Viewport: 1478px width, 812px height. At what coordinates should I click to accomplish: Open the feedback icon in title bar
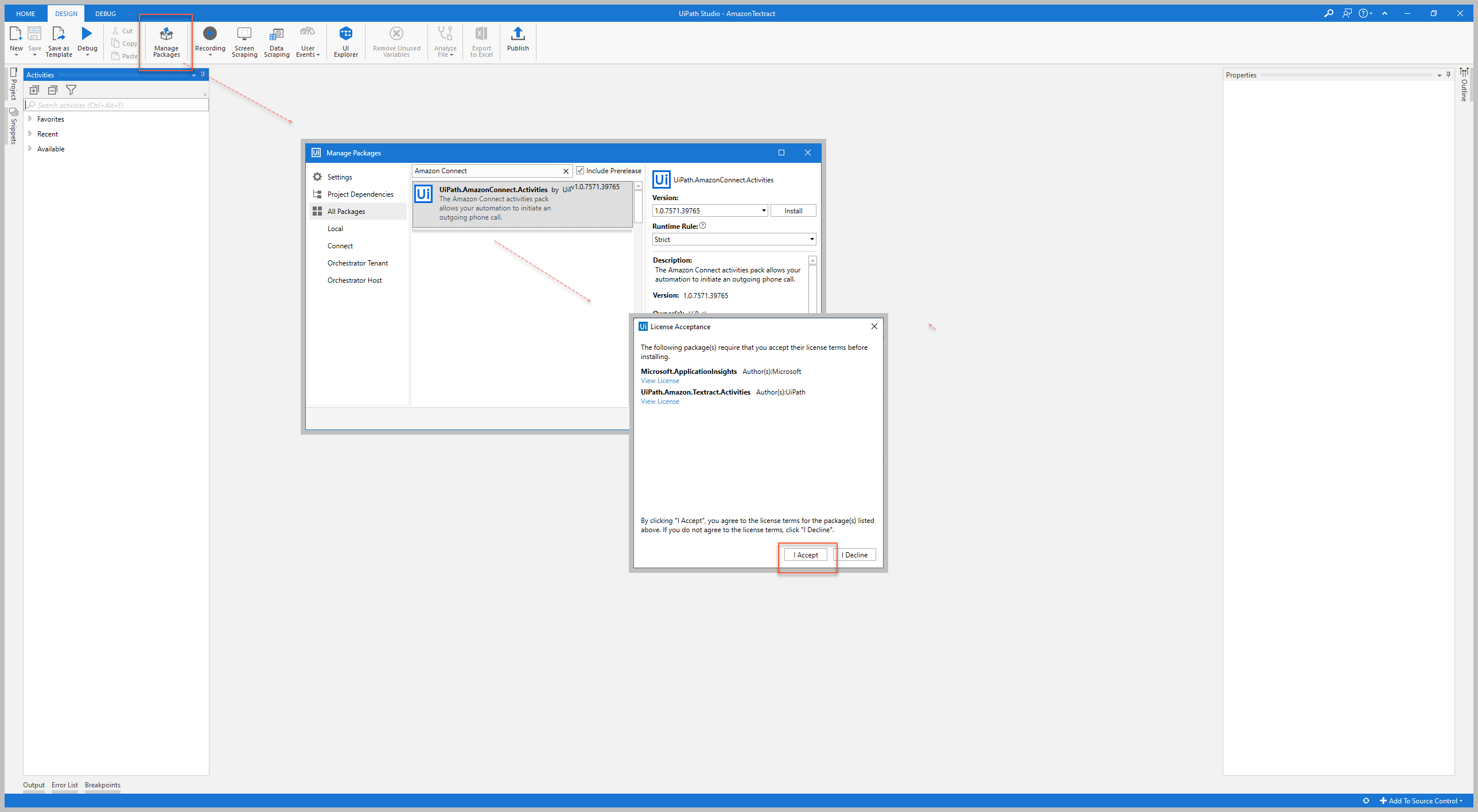click(x=1347, y=13)
